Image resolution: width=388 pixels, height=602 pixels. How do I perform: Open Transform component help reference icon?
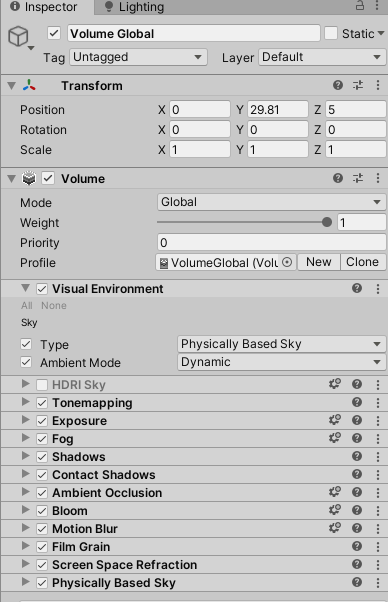point(338,85)
